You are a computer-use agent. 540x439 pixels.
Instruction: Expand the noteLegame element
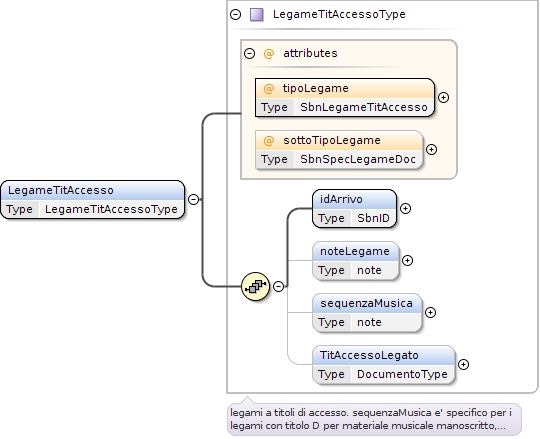(407, 260)
